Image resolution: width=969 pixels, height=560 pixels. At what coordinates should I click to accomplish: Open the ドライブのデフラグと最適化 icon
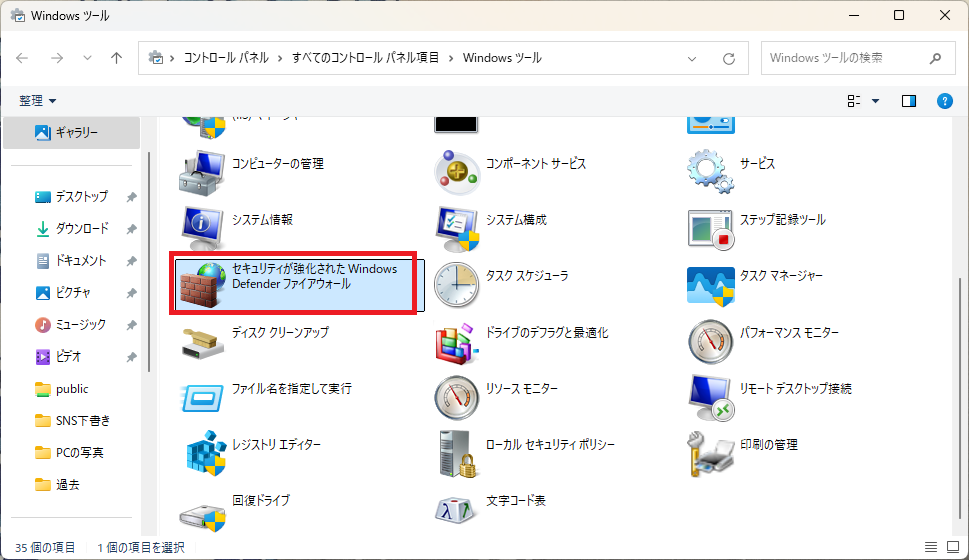click(457, 343)
